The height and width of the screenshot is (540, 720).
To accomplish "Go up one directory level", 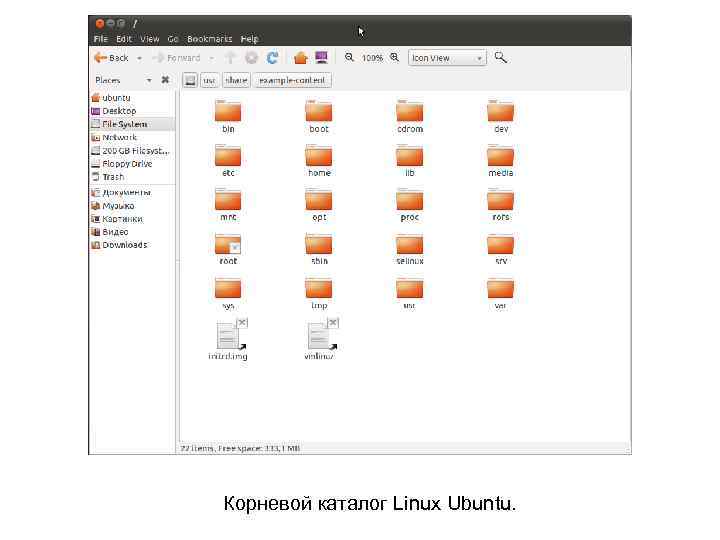I will click(231, 57).
